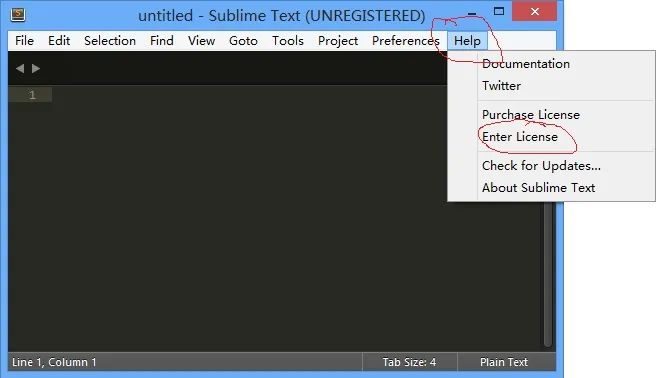The width and height of the screenshot is (657, 378).
Task: Open About Sublime Text entry
Action: (551, 188)
